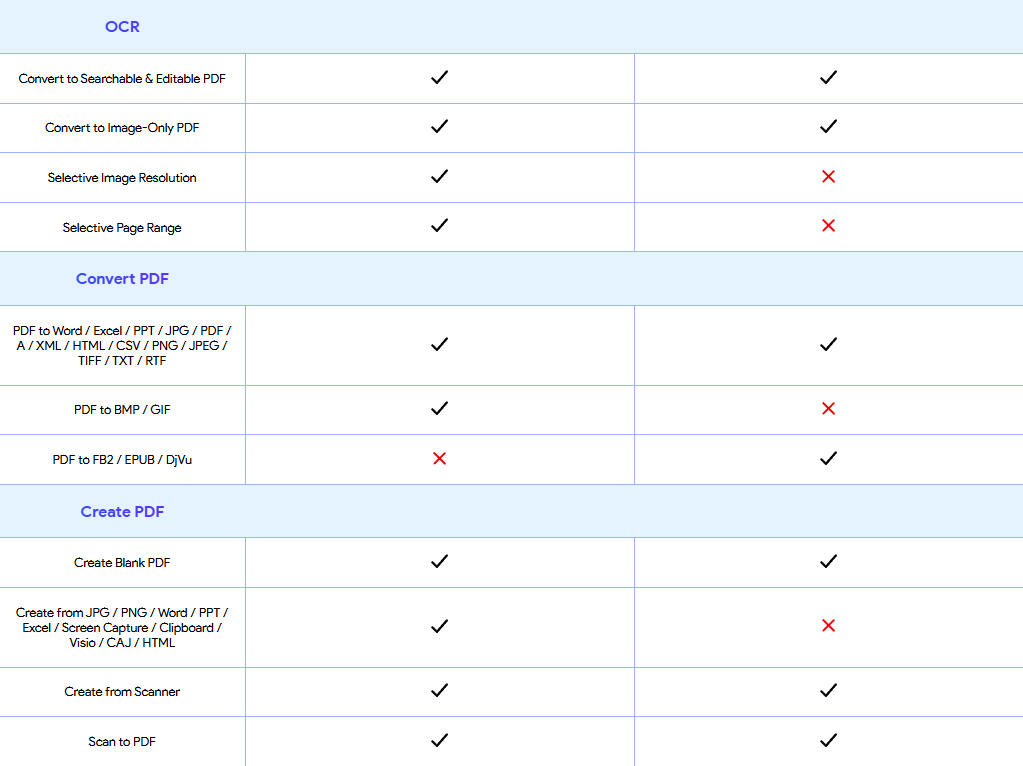The height and width of the screenshot is (766, 1023).
Task: Click middle-column checkmark for Create Blank PDF
Action: click(x=440, y=562)
